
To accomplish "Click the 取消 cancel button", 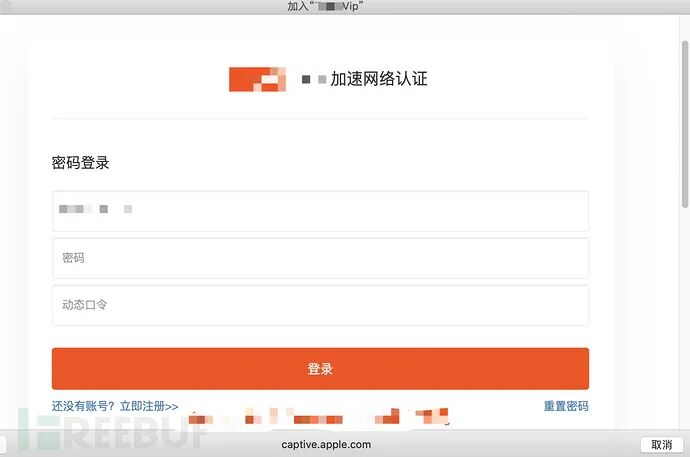I will coord(661,445).
